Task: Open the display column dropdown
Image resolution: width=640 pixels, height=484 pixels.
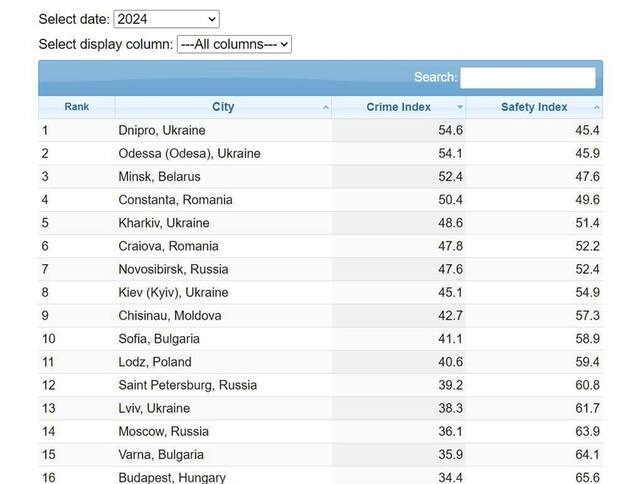Action: coord(234,44)
